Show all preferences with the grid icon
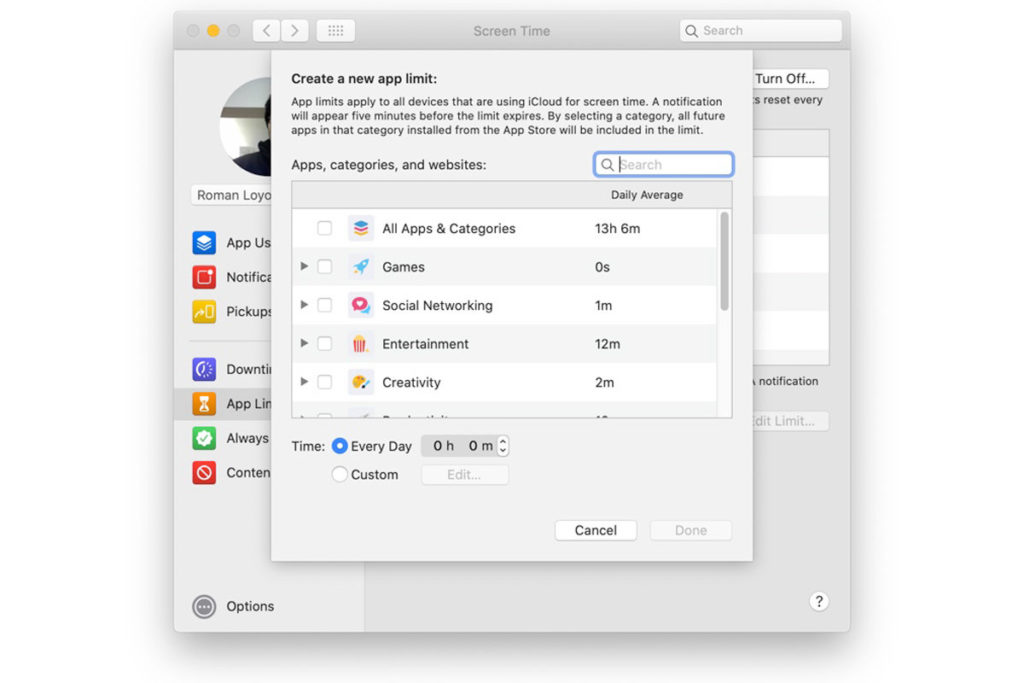 pos(336,31)
